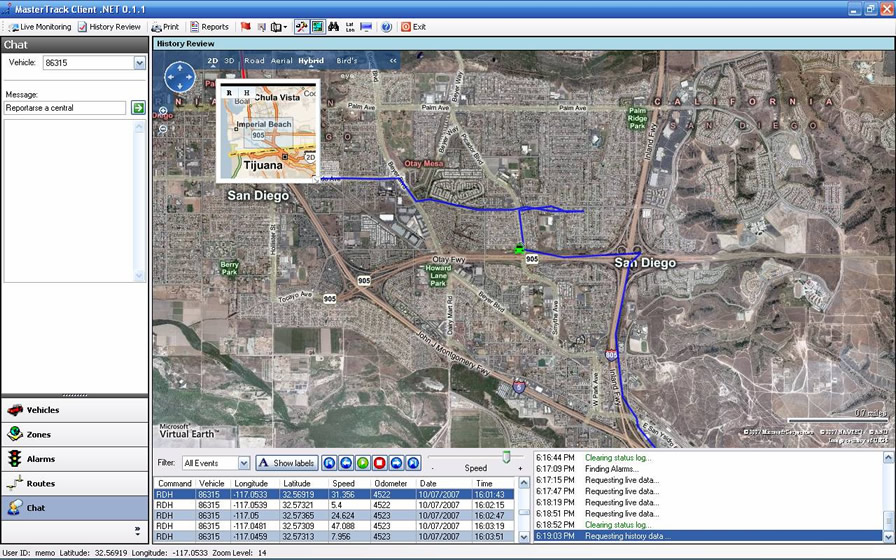The height and width of the screenshot is (560, 896).
Task: Open the Routes panel
Action: pos(75,483)
